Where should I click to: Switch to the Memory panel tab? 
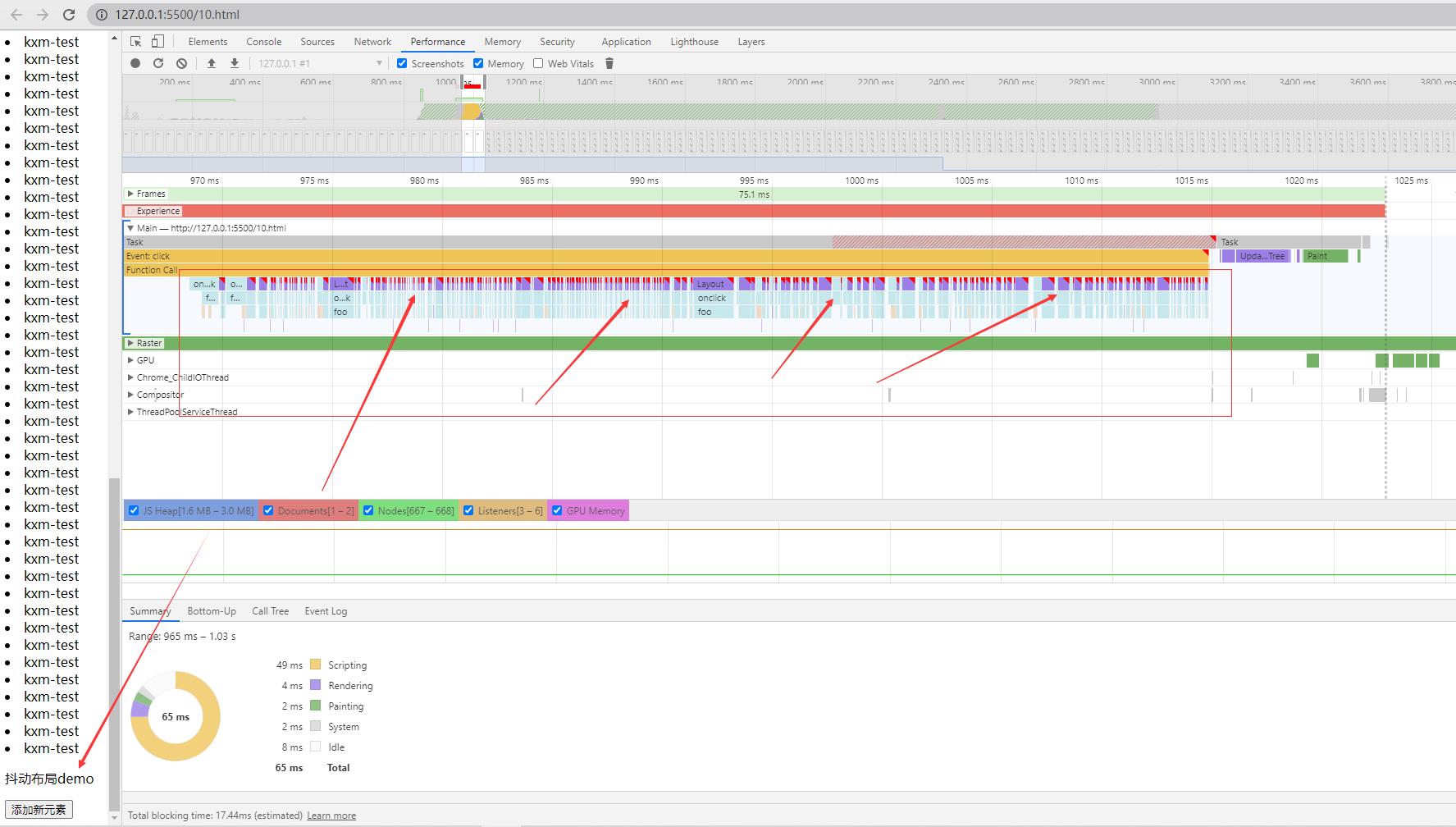[503, 42]
